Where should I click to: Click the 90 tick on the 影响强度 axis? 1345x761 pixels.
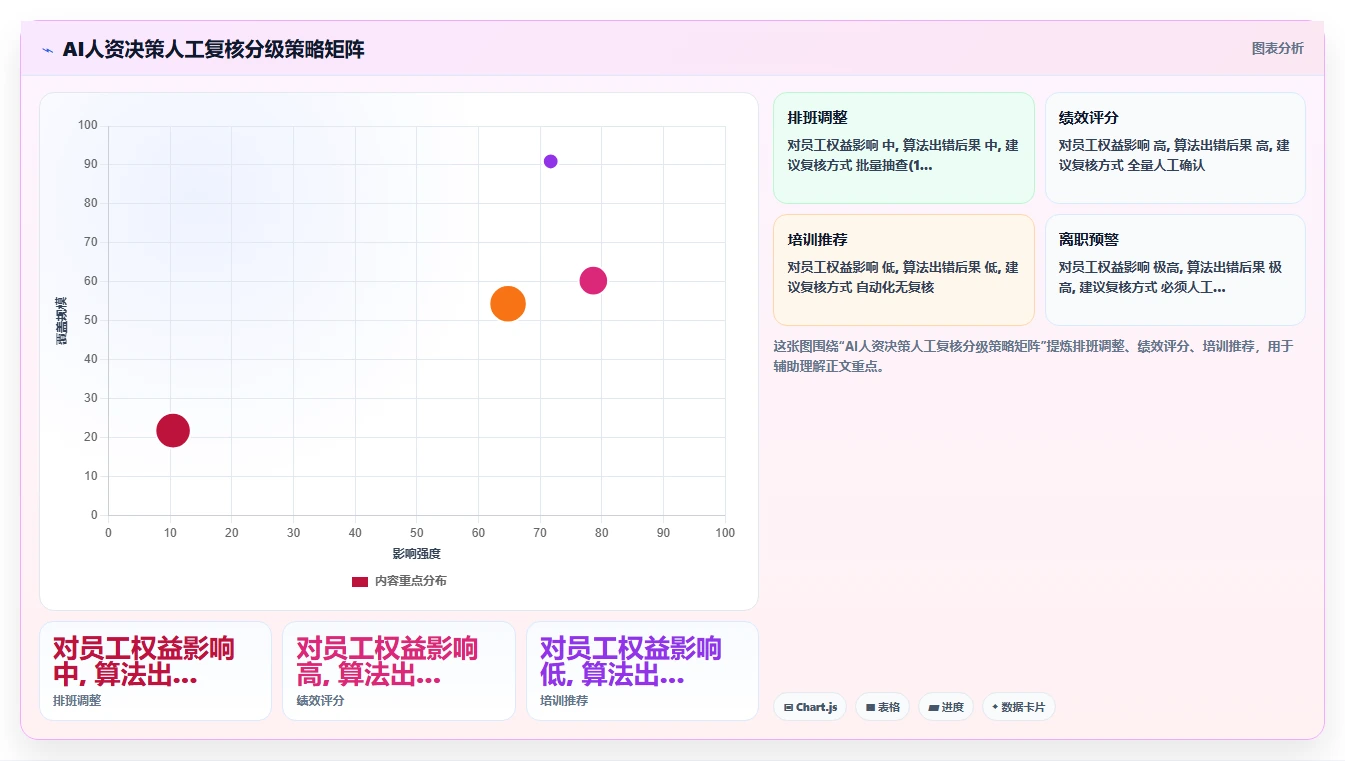click(663, 533)
